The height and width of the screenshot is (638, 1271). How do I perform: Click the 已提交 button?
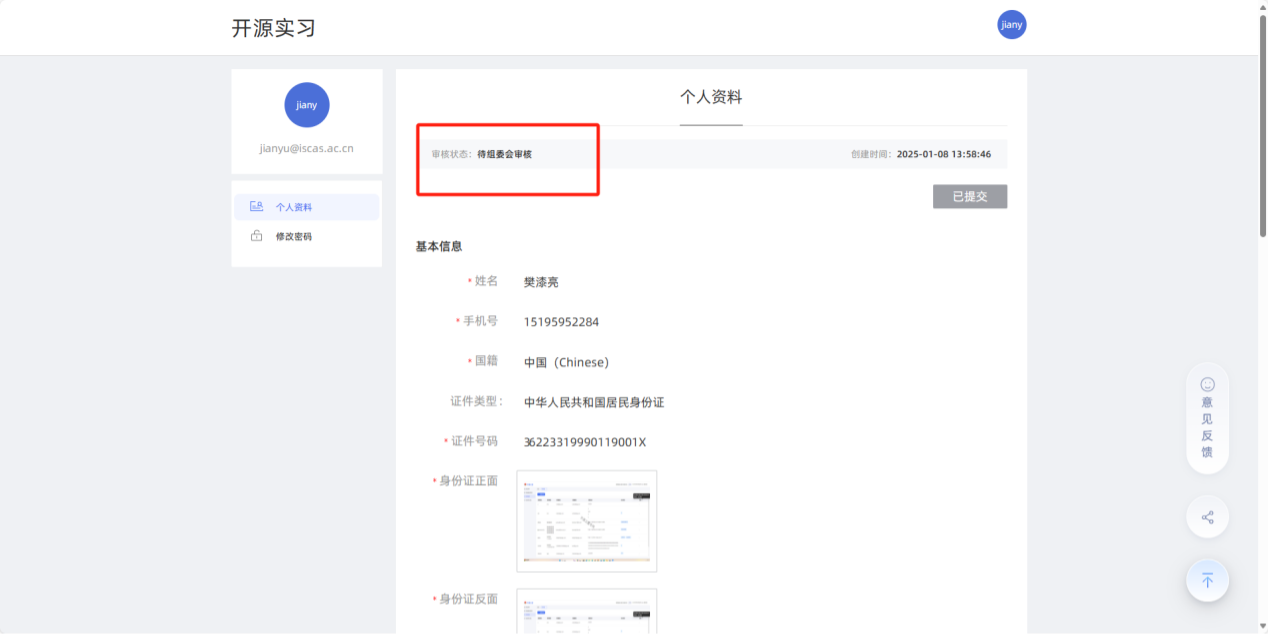[x=970, y=196]
